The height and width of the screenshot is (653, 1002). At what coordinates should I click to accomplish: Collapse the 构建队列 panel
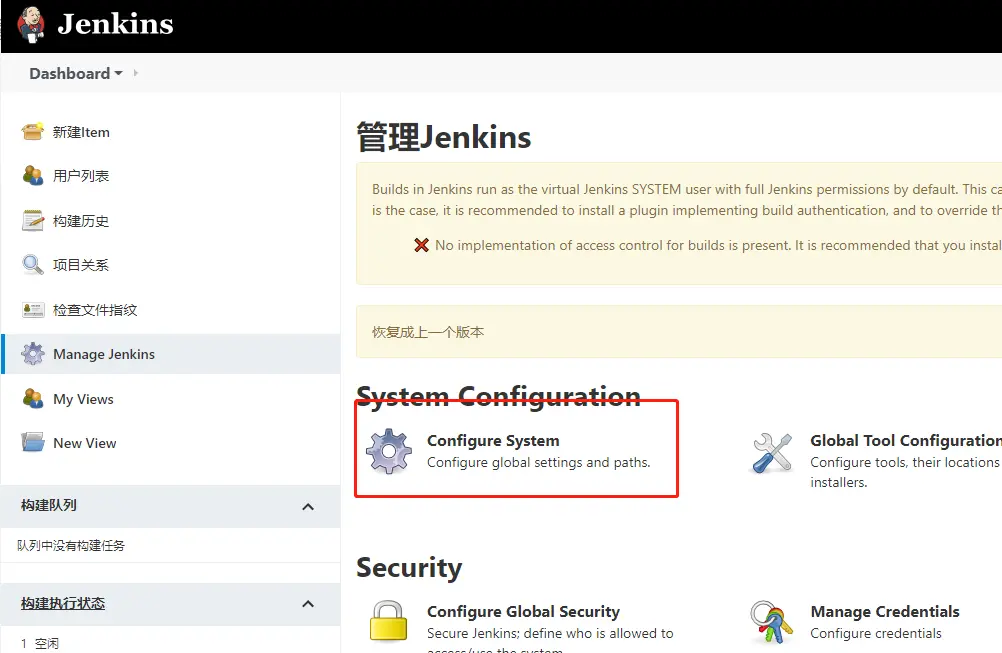(x=308, y=506)
